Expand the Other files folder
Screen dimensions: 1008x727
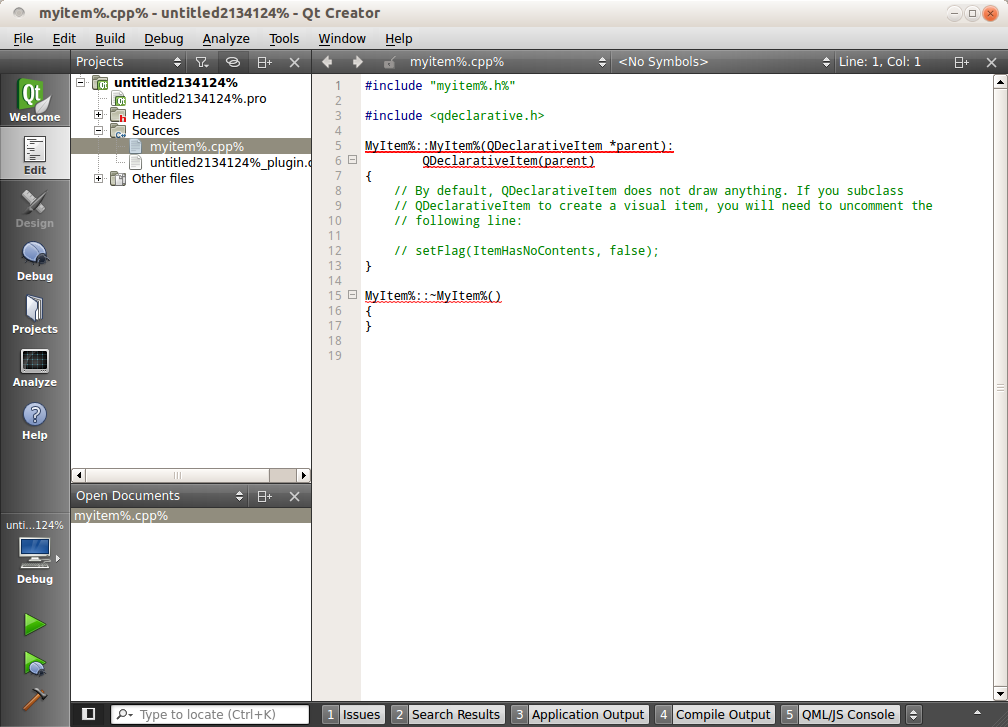tap(98, 179)
